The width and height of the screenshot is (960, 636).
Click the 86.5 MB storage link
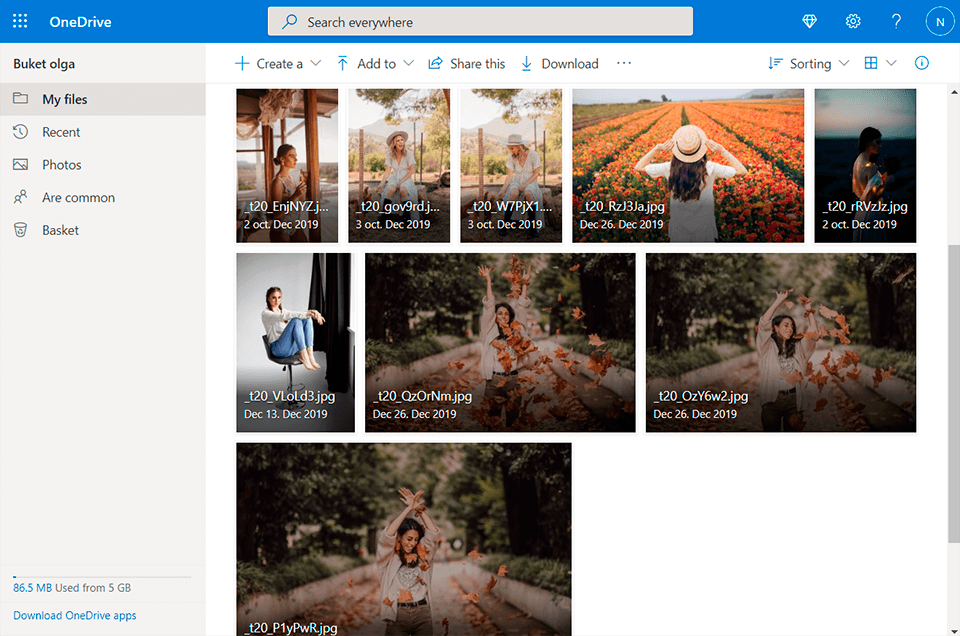pyautogui.click(x=32, y=588)
